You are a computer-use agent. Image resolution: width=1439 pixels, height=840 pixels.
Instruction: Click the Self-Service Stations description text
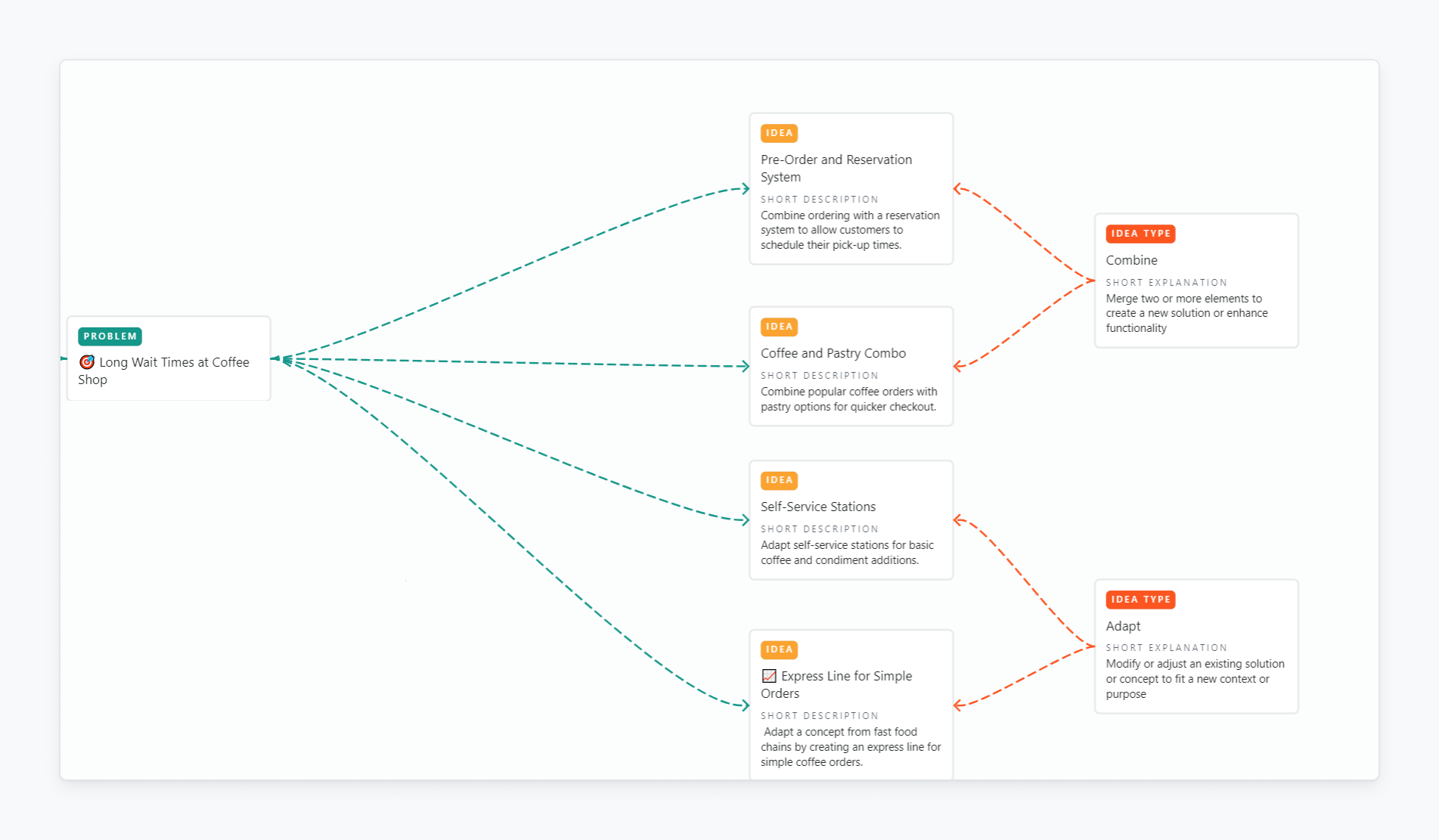pyautogui.click(x=846, y=553)
